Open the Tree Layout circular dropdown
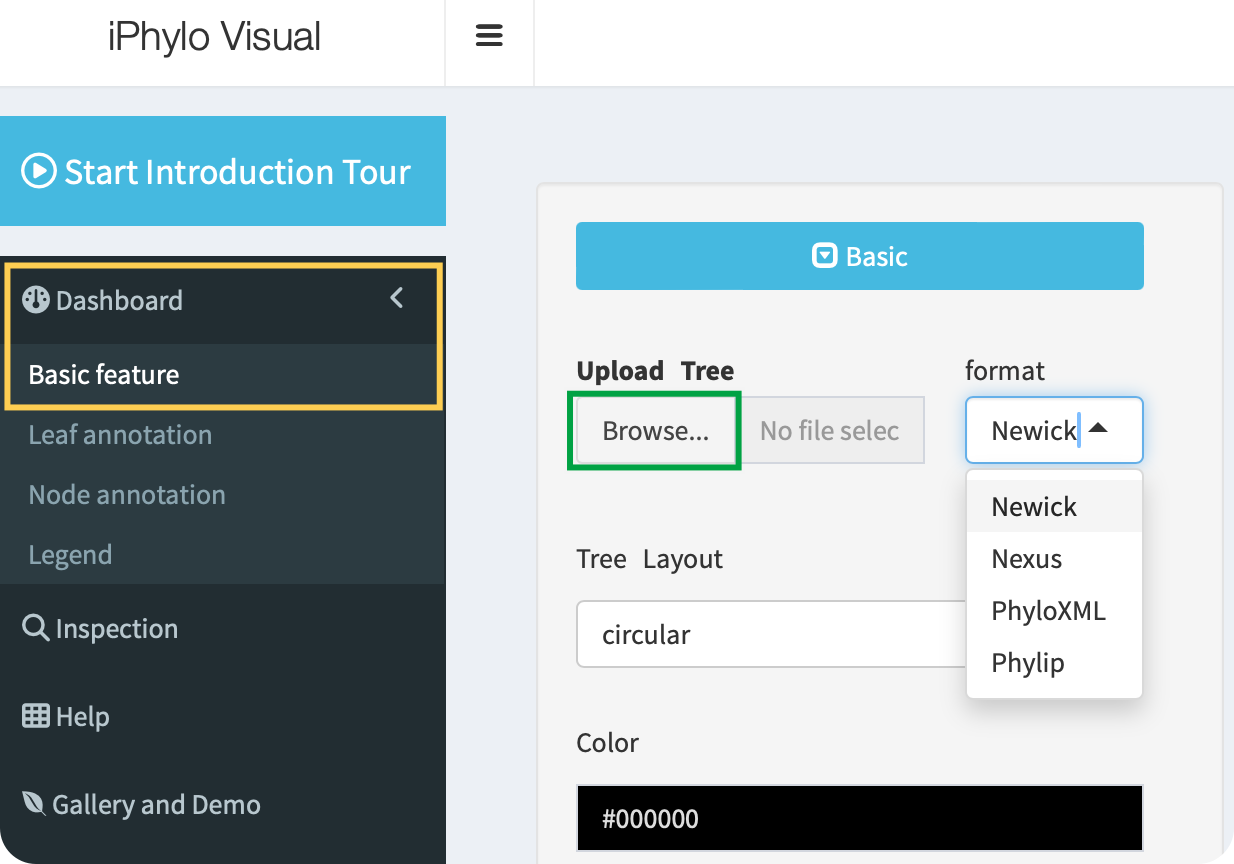 point(770,634)
